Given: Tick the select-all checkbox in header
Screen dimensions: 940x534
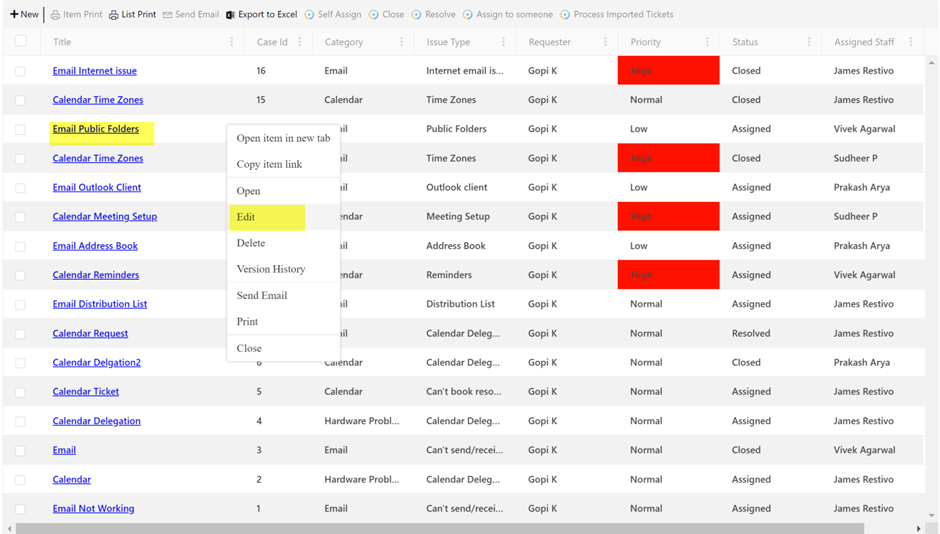Looking at the screenshot, I should pos(21,42).
